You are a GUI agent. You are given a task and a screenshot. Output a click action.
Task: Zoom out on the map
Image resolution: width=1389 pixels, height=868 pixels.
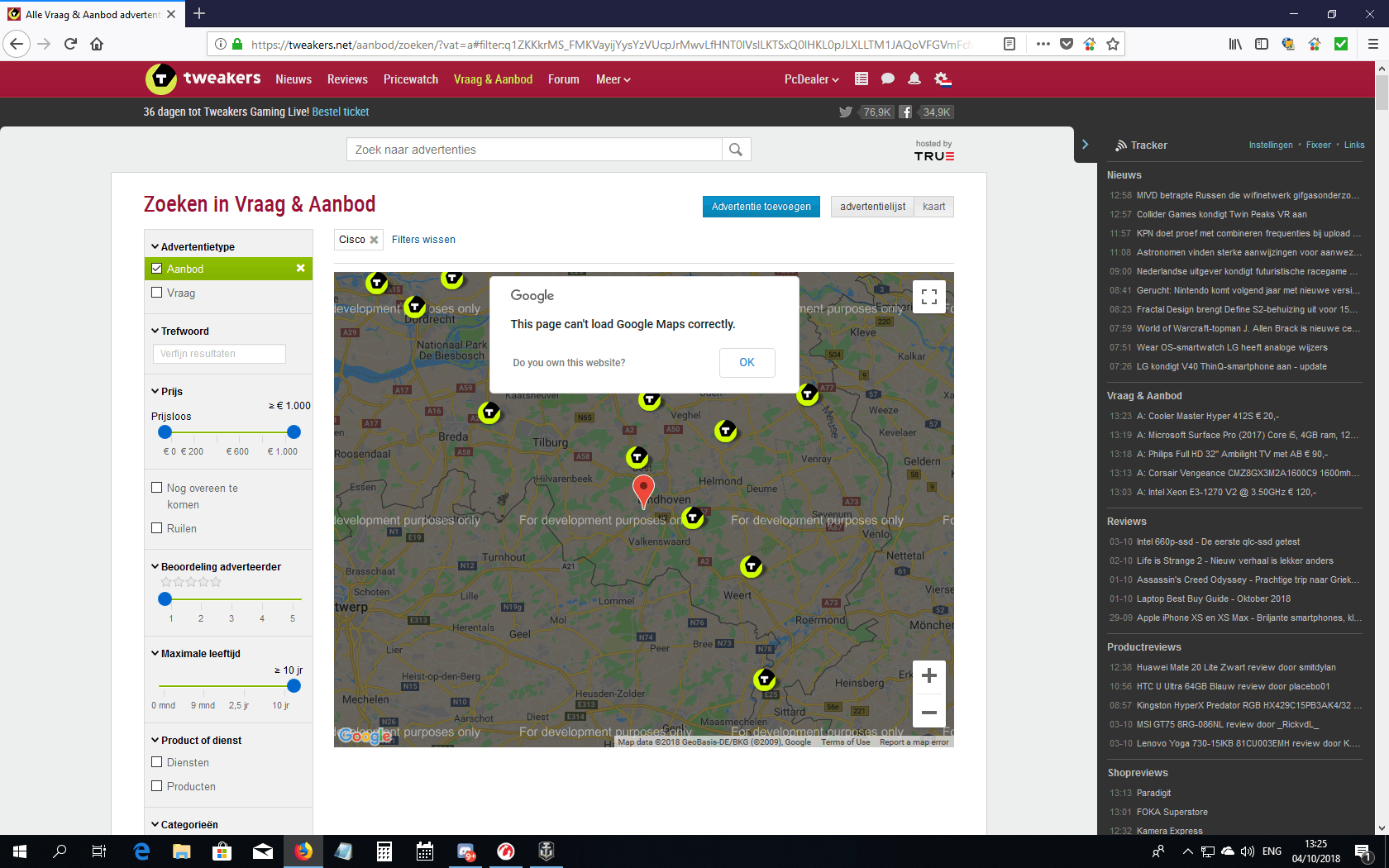(929, 712)
